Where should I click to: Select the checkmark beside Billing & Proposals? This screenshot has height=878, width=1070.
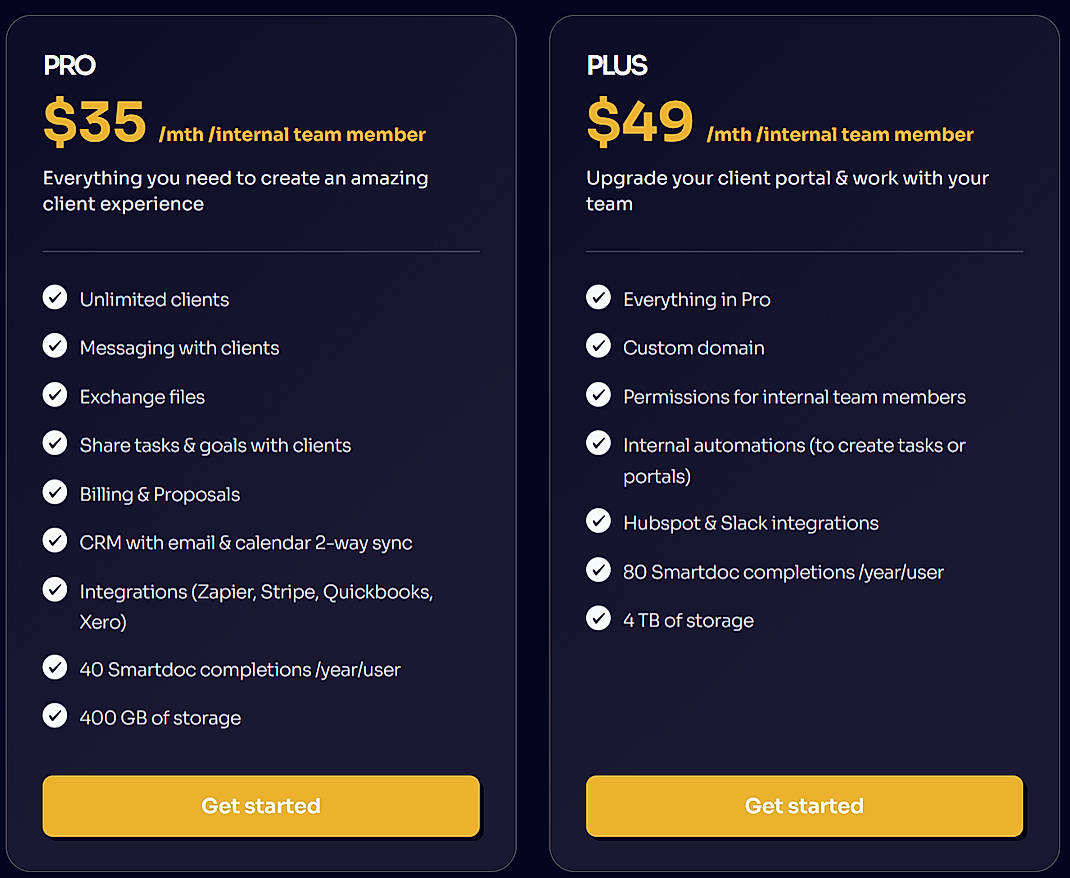[55, 493]
